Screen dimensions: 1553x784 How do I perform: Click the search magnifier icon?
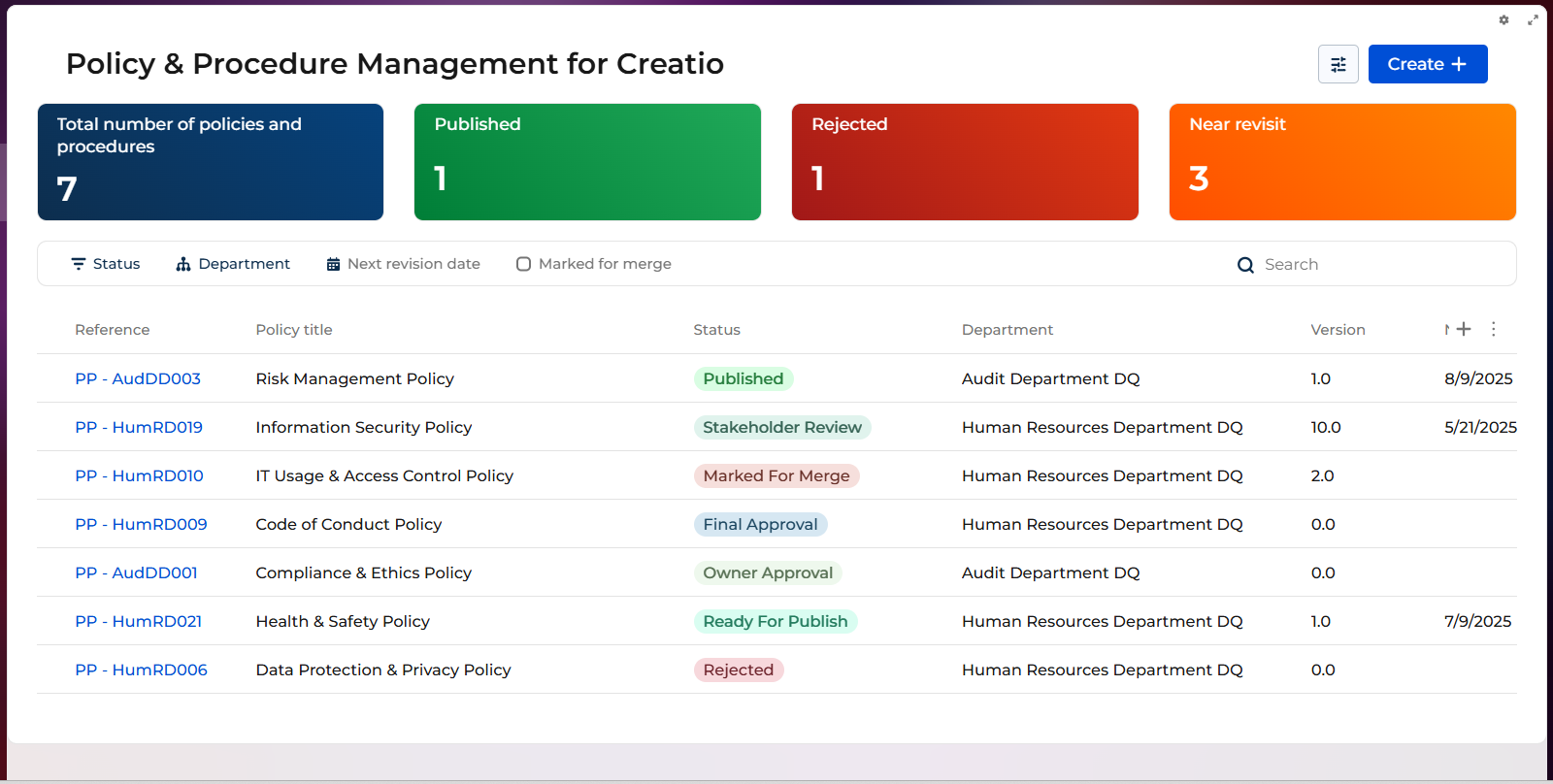coord(1245,265)
